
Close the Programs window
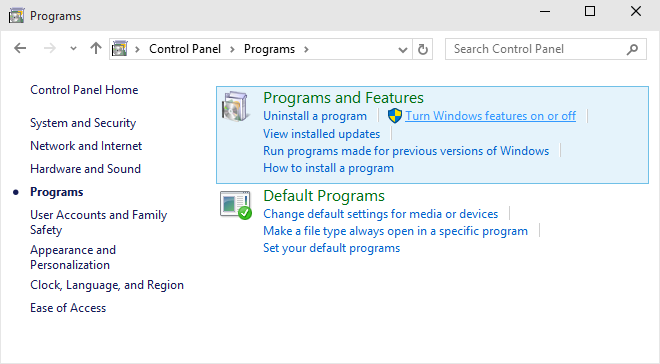click(636, 11)
